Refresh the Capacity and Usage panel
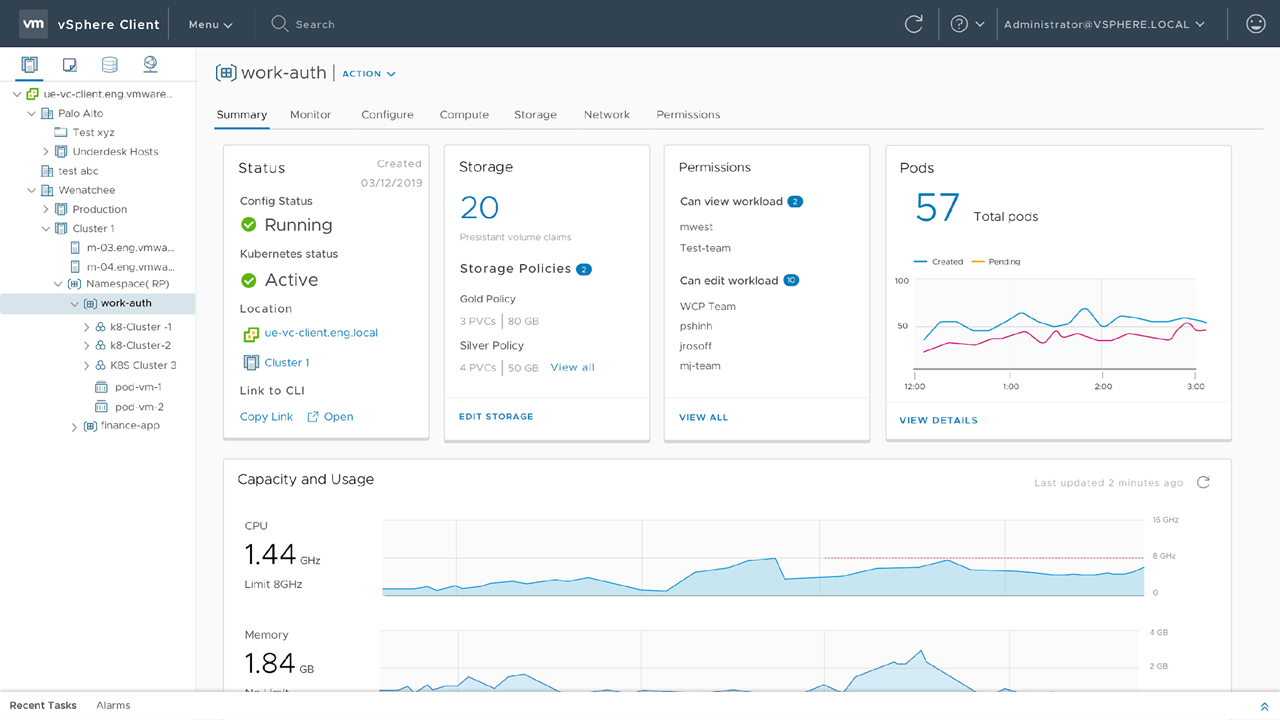Viewport: 1280px width, 720px height. (1203, 482)
